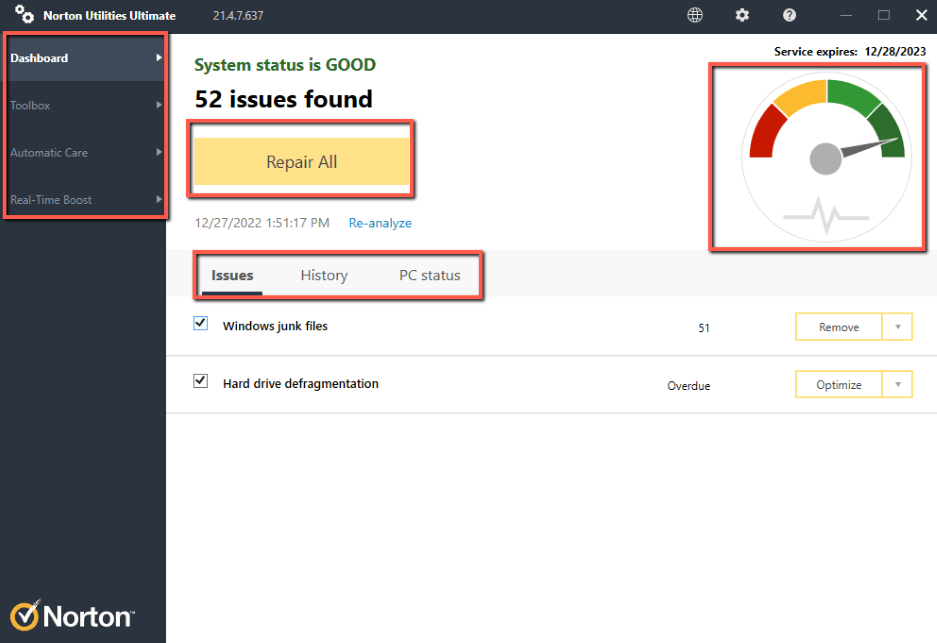Click the Hard drive defragmentation label
Image resolution: width=937 pixels, height=643 pixels.
tap(301, 384)
